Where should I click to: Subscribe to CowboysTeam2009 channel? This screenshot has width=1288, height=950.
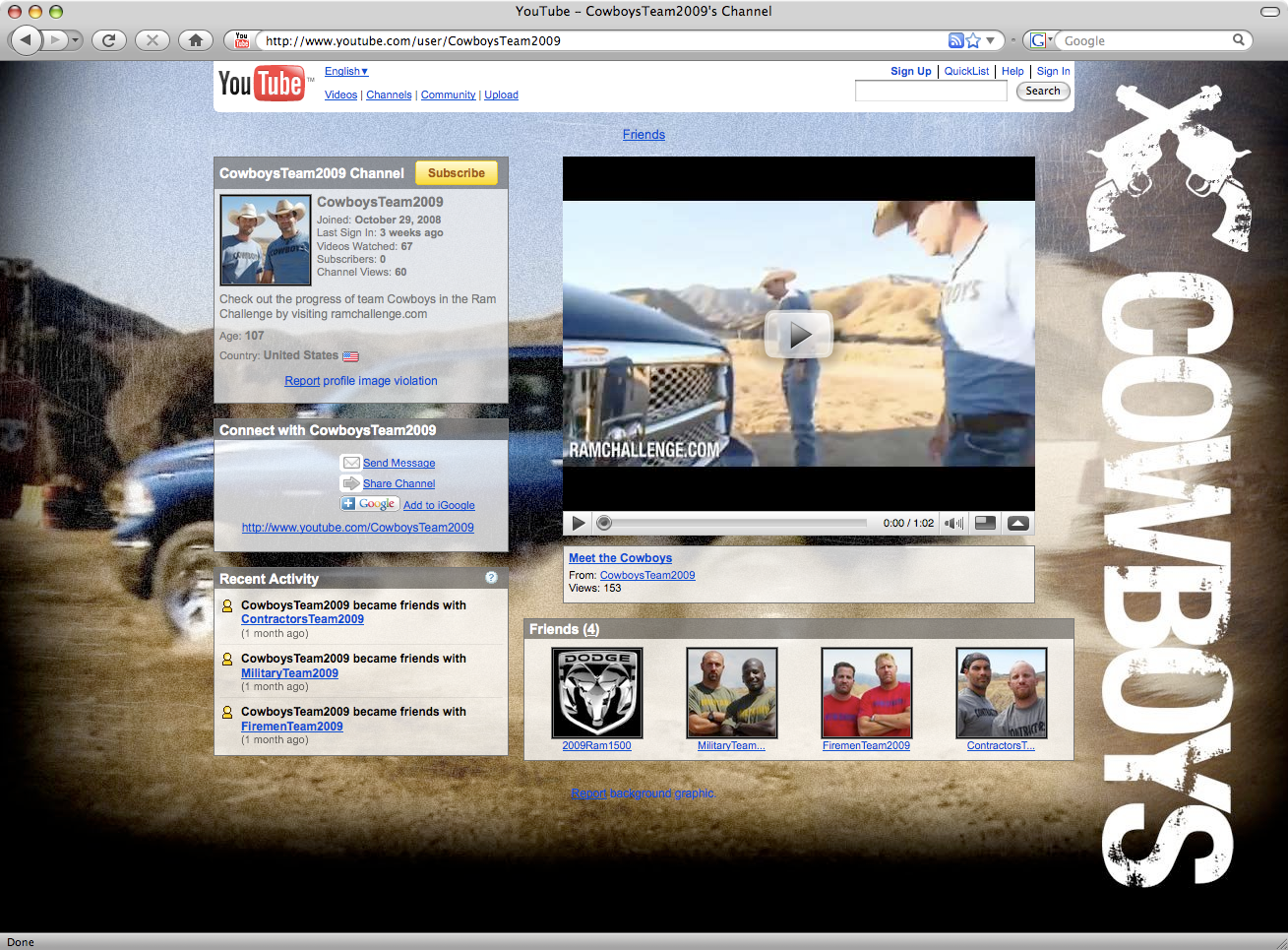click(457, 173)
